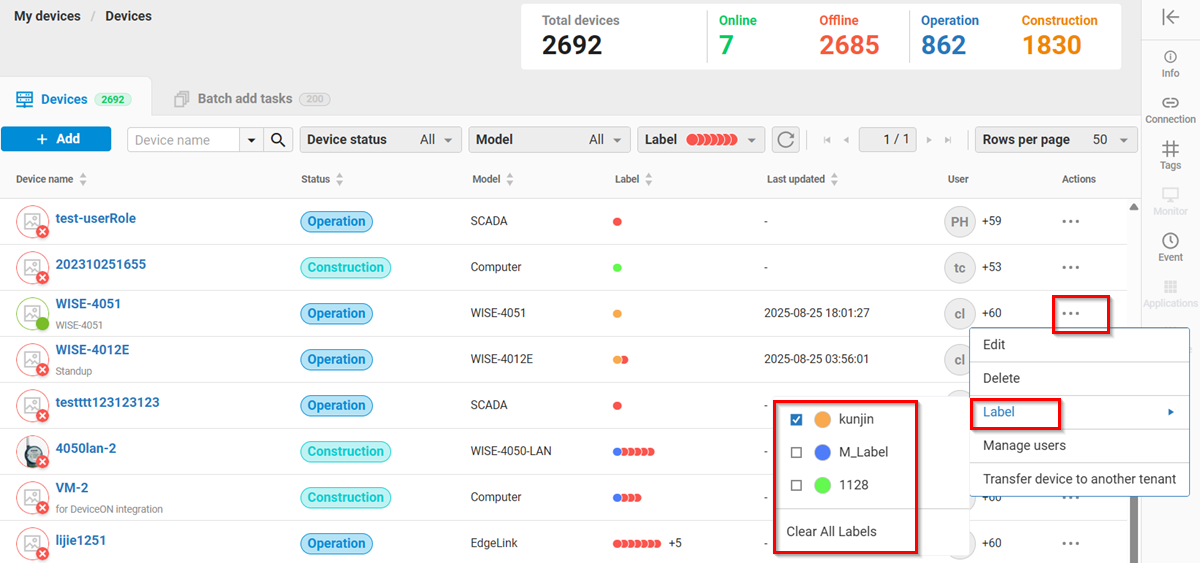The image size is (1200, 563).
Task: Collapse the right sidebar panel
Action: pos(1170,17)
